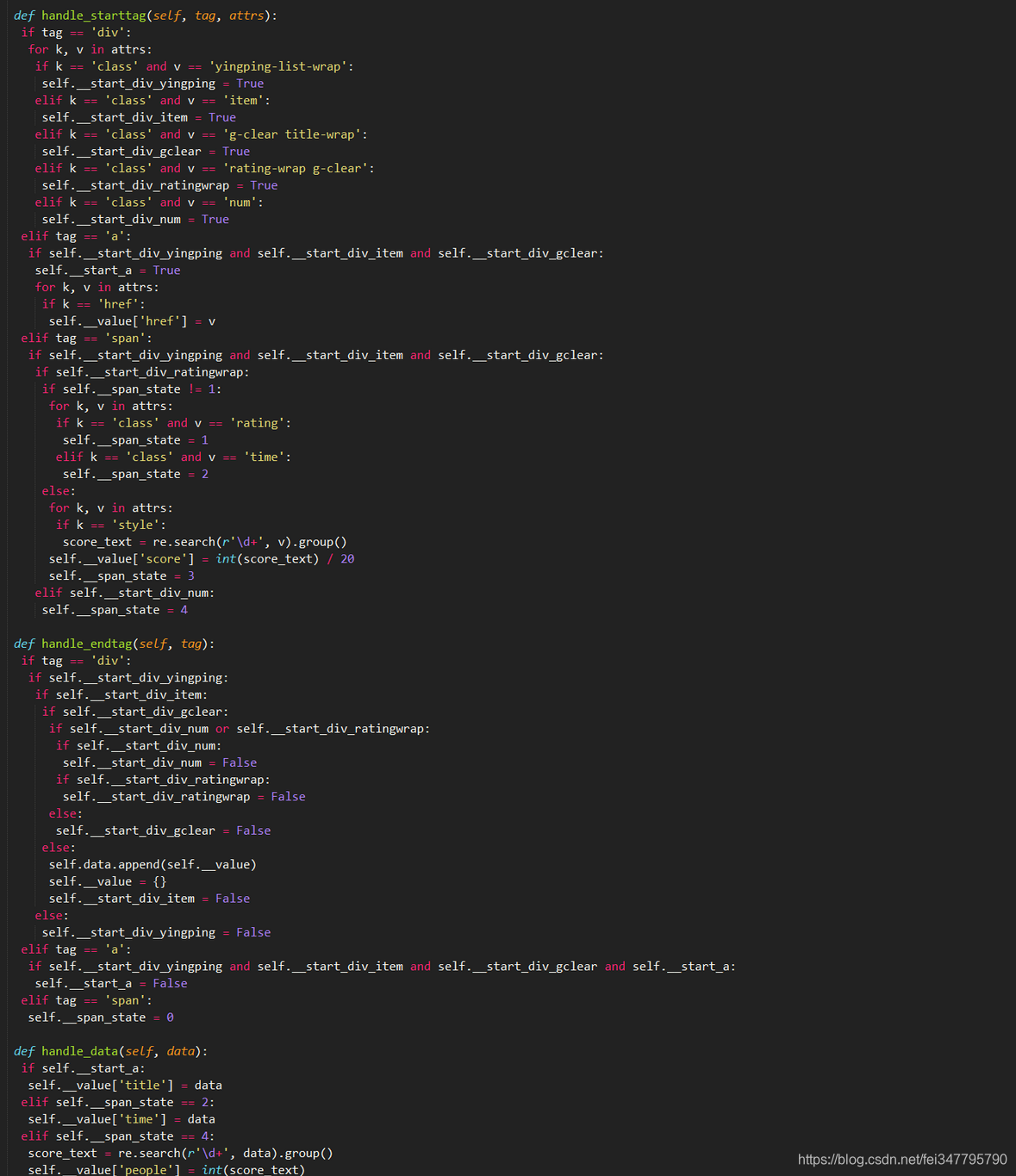Click the line 'elif k == 'class' and v == 'item':'

(153, 100)
